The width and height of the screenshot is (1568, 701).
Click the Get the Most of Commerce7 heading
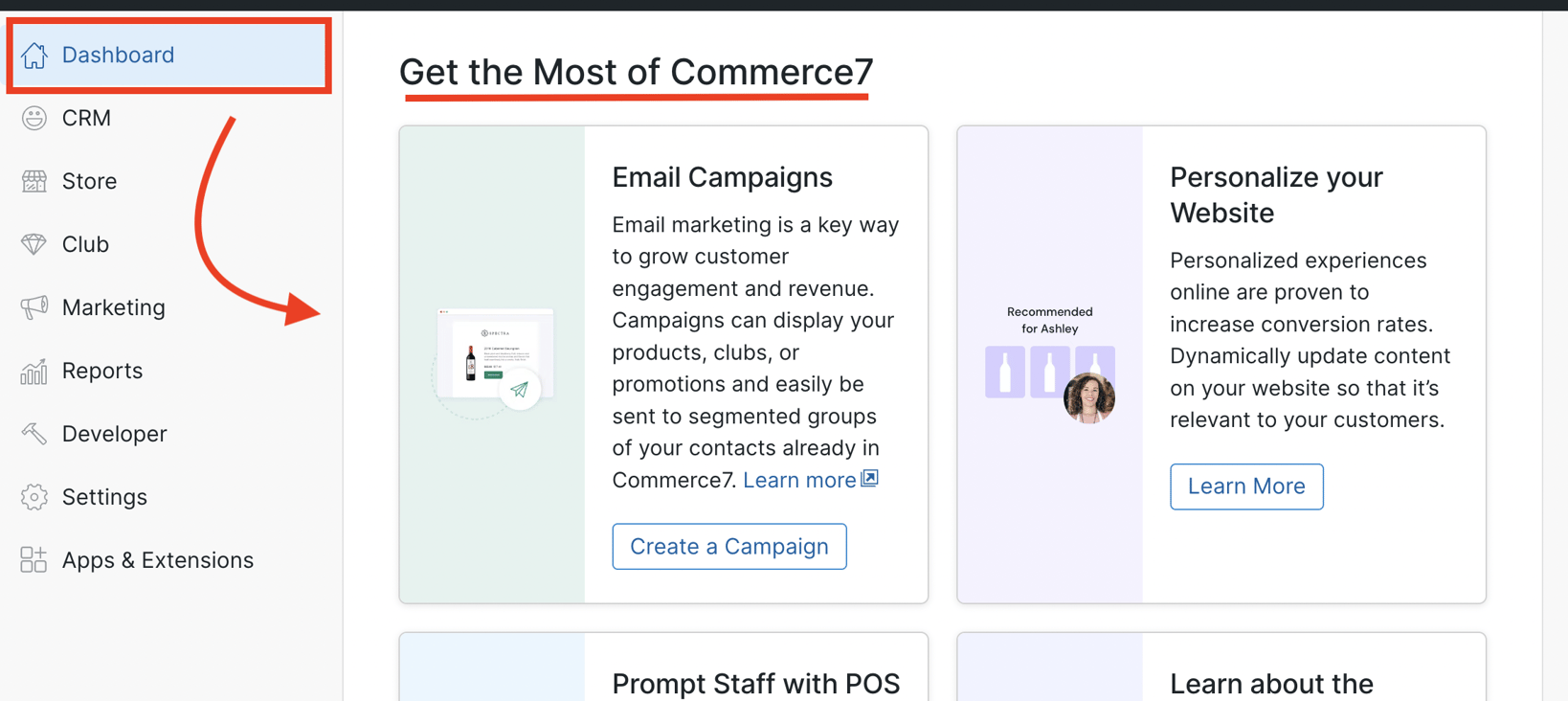(635, 72)
